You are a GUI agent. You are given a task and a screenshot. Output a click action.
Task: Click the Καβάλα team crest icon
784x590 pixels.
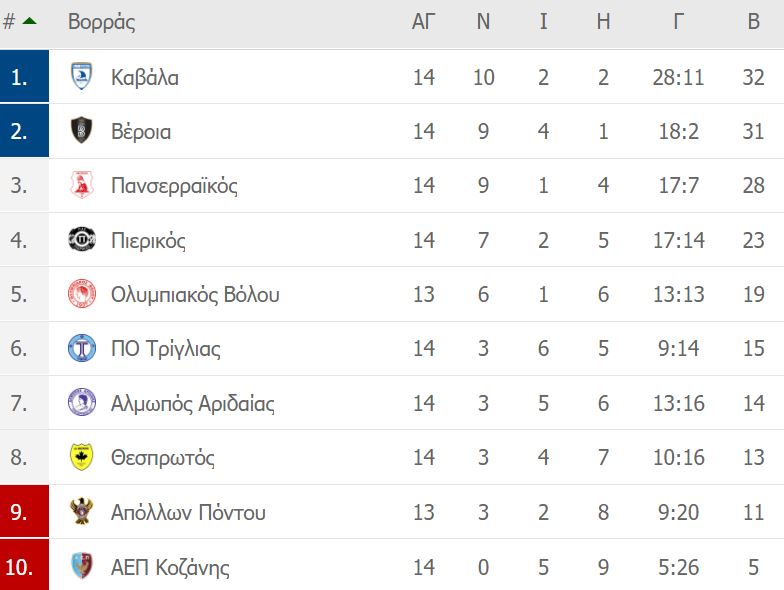(82, 76)
